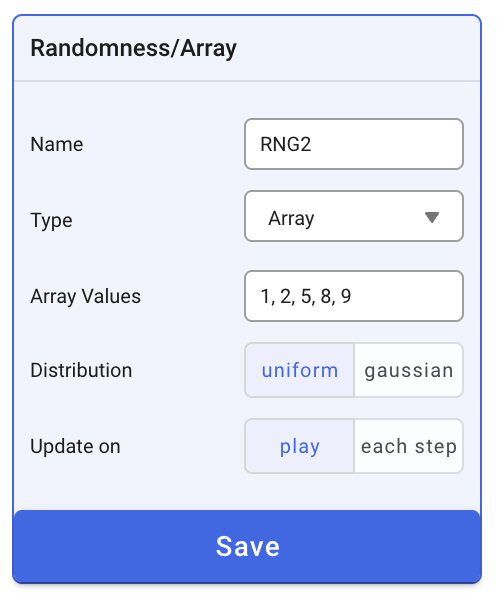Focus the Name input containing RNG2
Image resolution: width=498 pixels, height=602 pixels.
click(354, 144)
